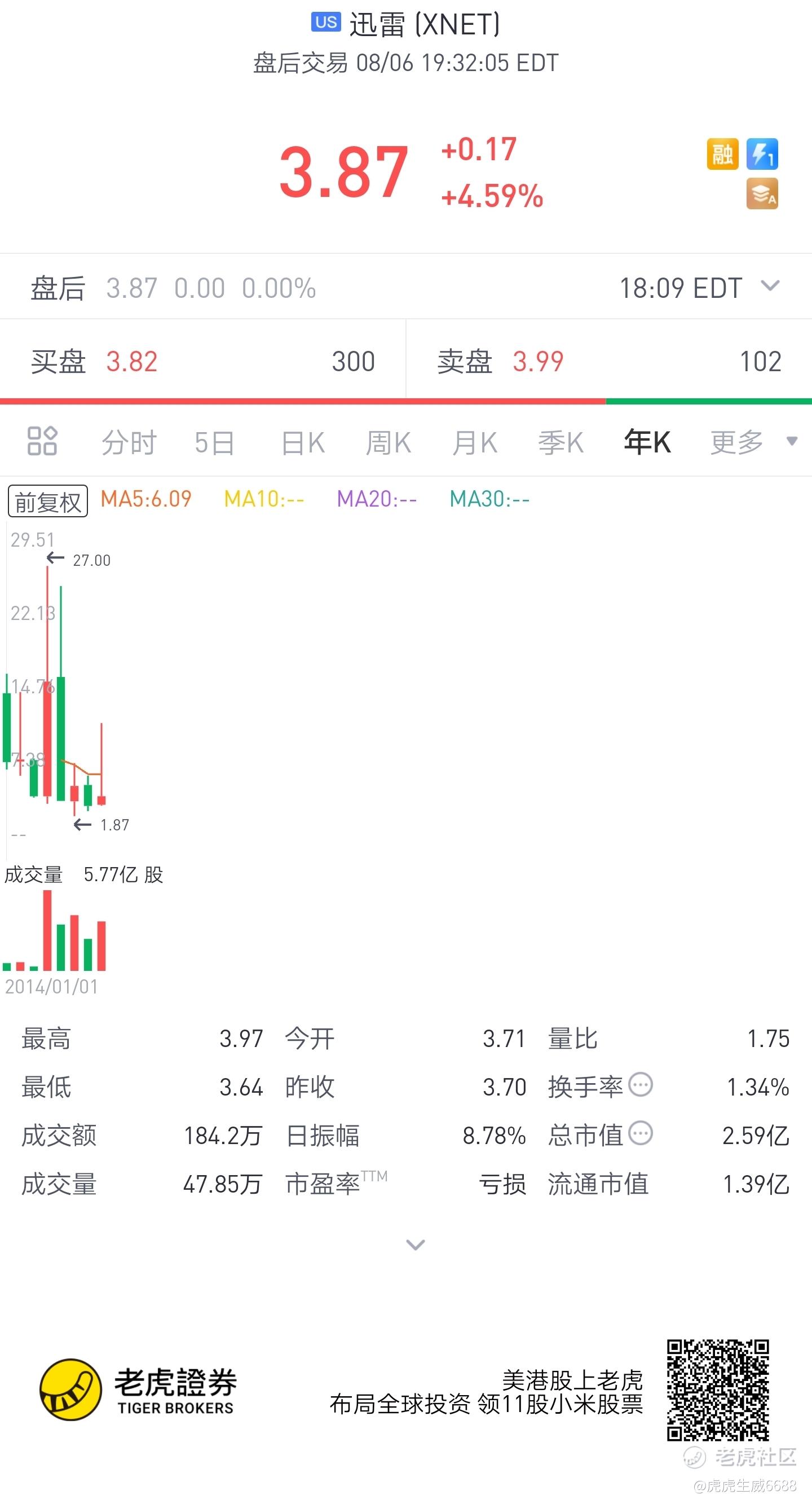Tap the MA20 indicator label
Image resolution: width=812 pixels, height=1504 pixels.
[377, 499]
